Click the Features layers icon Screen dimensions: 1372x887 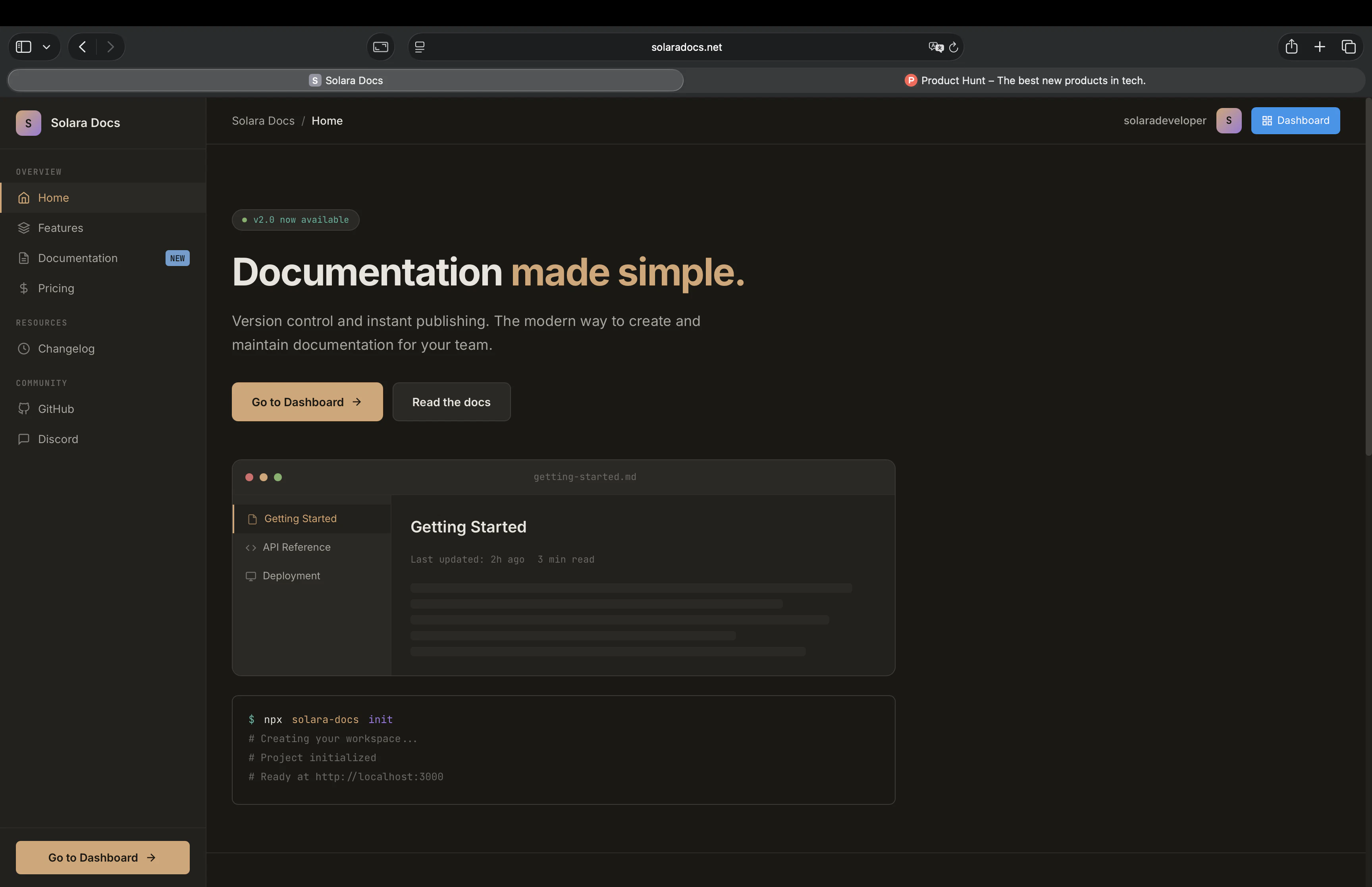coord(23,228)
